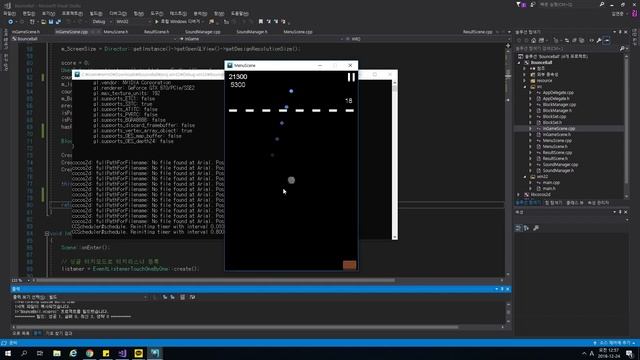Open the 도움말 (Help) menu

tap(239, 13)
